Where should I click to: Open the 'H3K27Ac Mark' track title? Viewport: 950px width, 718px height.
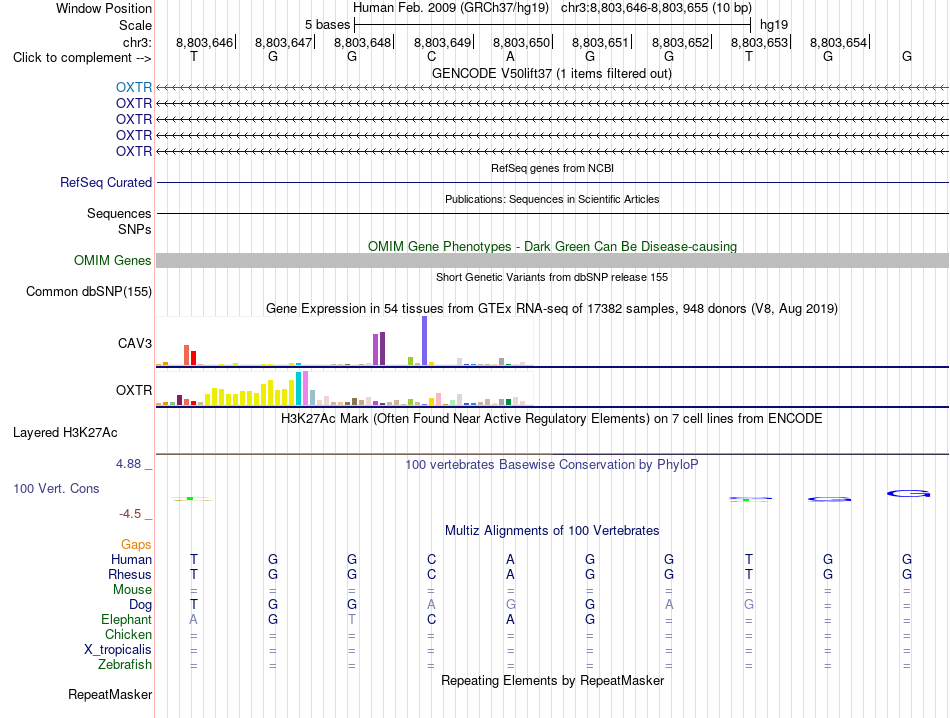pyautogui.click(x=552, y=419)
